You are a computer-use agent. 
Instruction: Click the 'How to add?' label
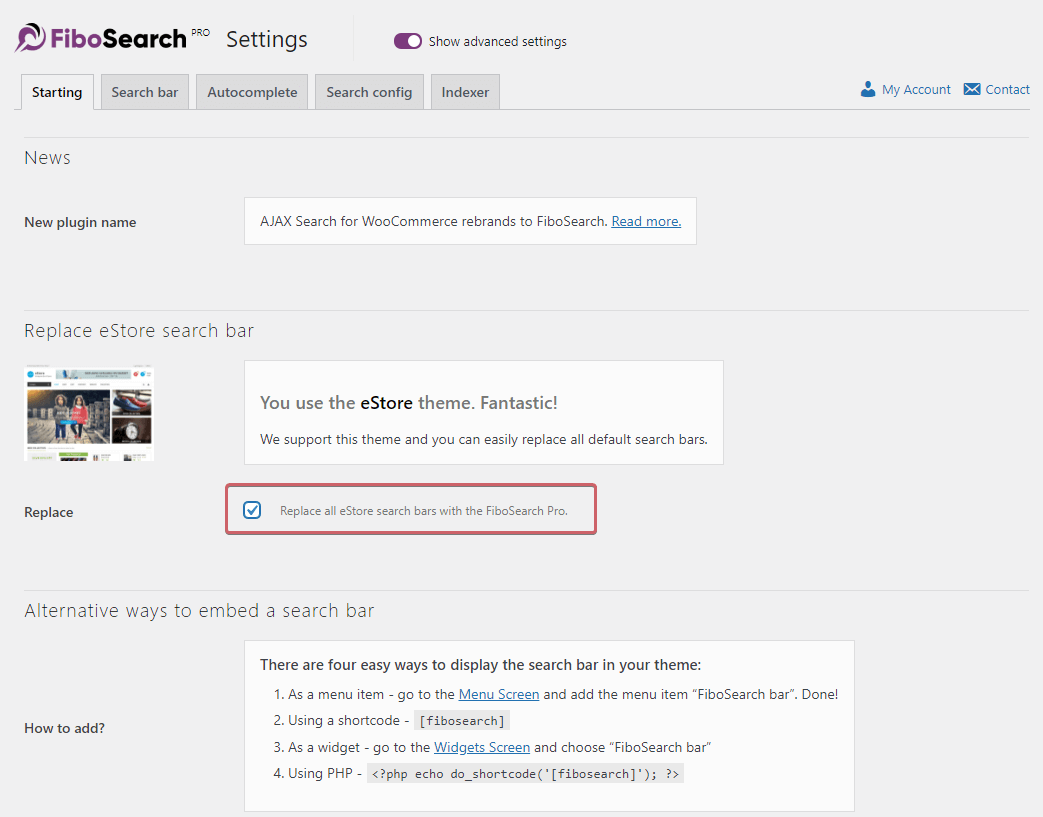(x=65, y=728)
